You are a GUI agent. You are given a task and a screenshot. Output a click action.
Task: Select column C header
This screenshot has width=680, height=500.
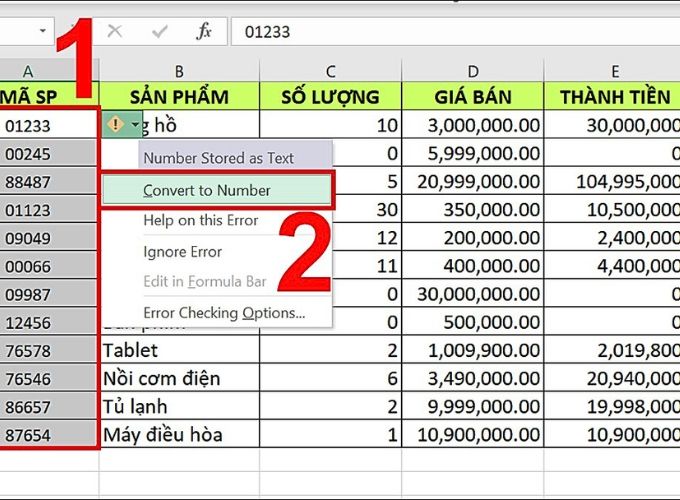point(330,71)
